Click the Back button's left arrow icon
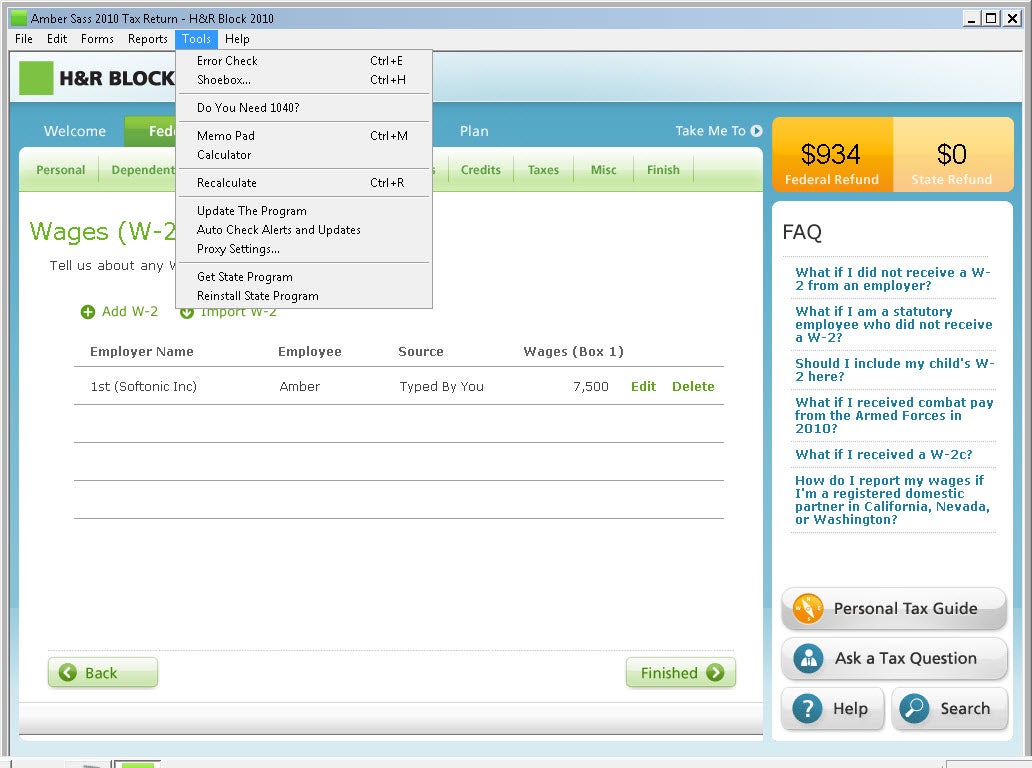The height and width of the screenshot is (768, 1032). 68,673
